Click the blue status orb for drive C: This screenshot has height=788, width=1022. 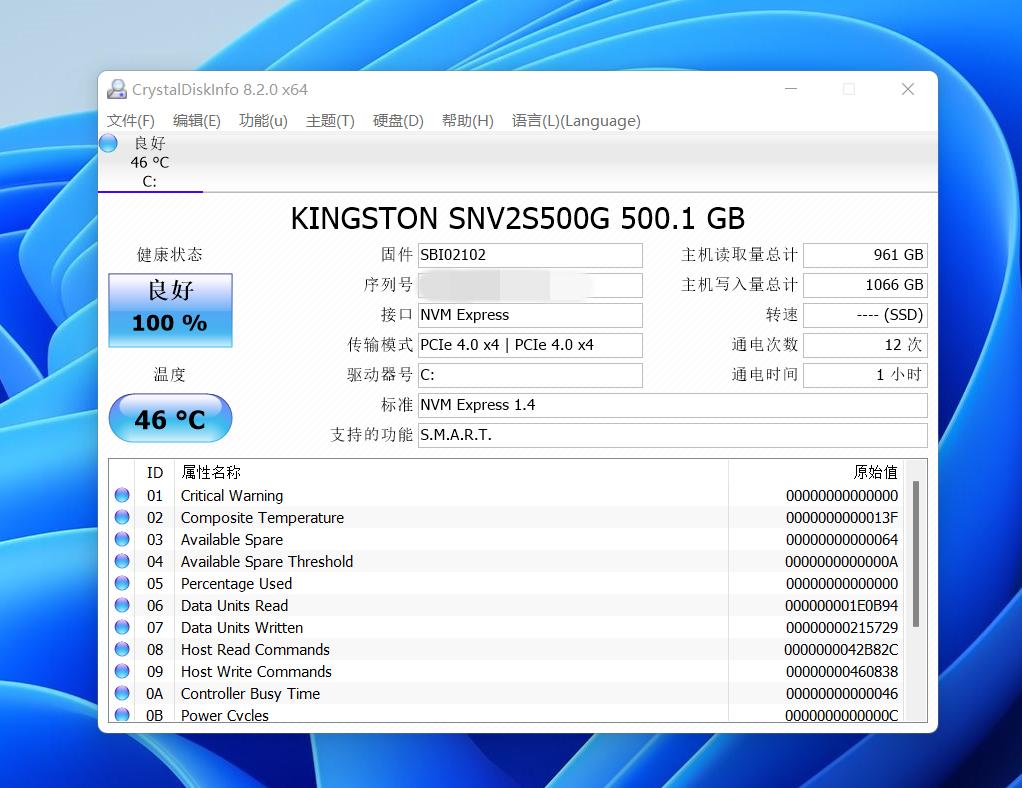pyautogui.click(x=109, y=143)
